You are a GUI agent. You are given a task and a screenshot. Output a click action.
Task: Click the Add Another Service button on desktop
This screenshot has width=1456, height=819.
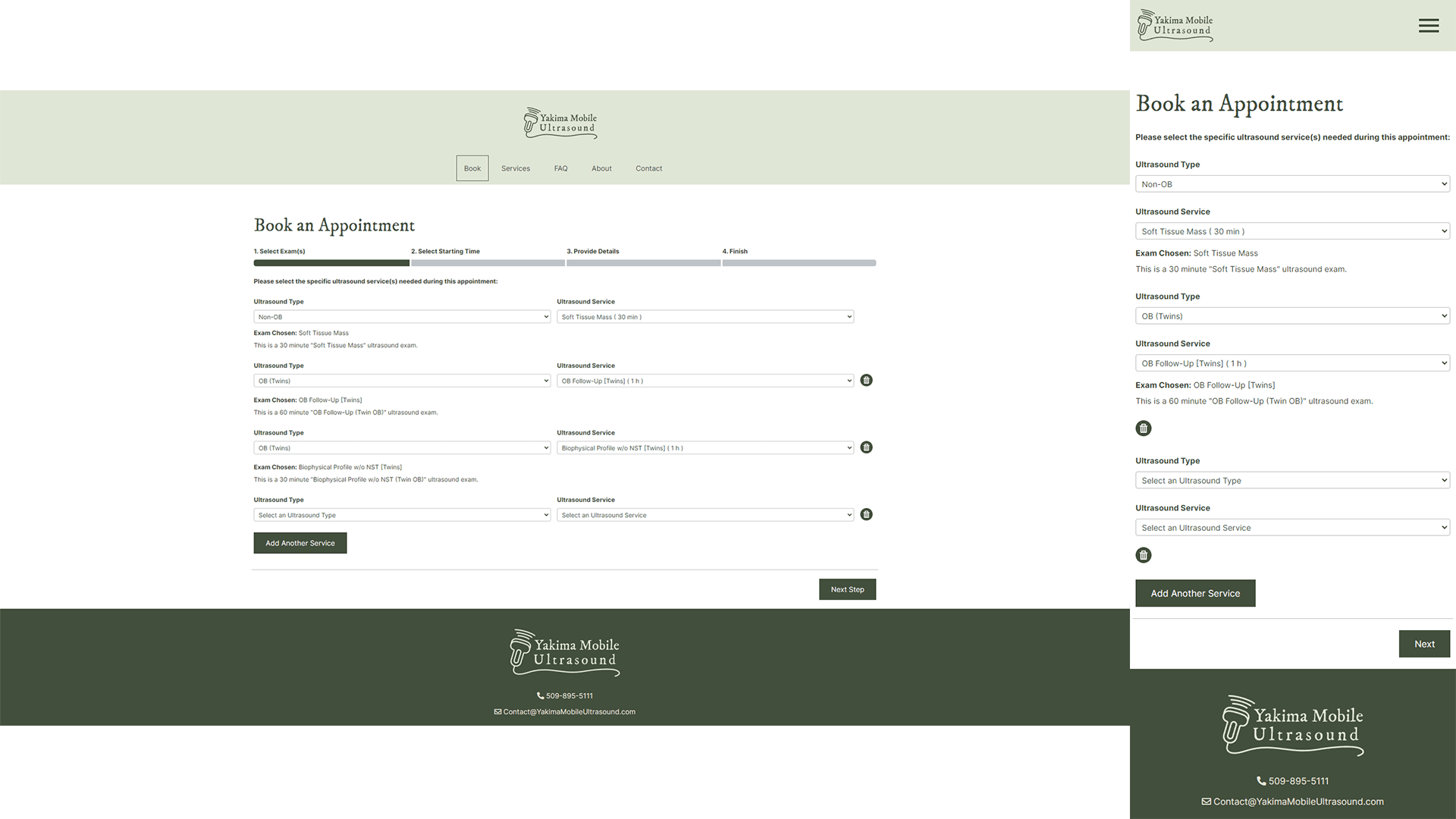coord(300,543)
